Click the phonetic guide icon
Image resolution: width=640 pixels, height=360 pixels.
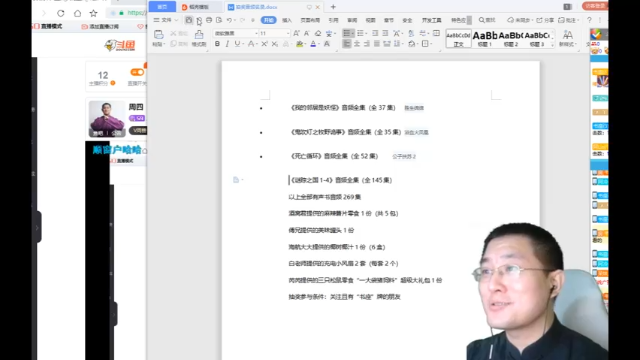(329, 33)
